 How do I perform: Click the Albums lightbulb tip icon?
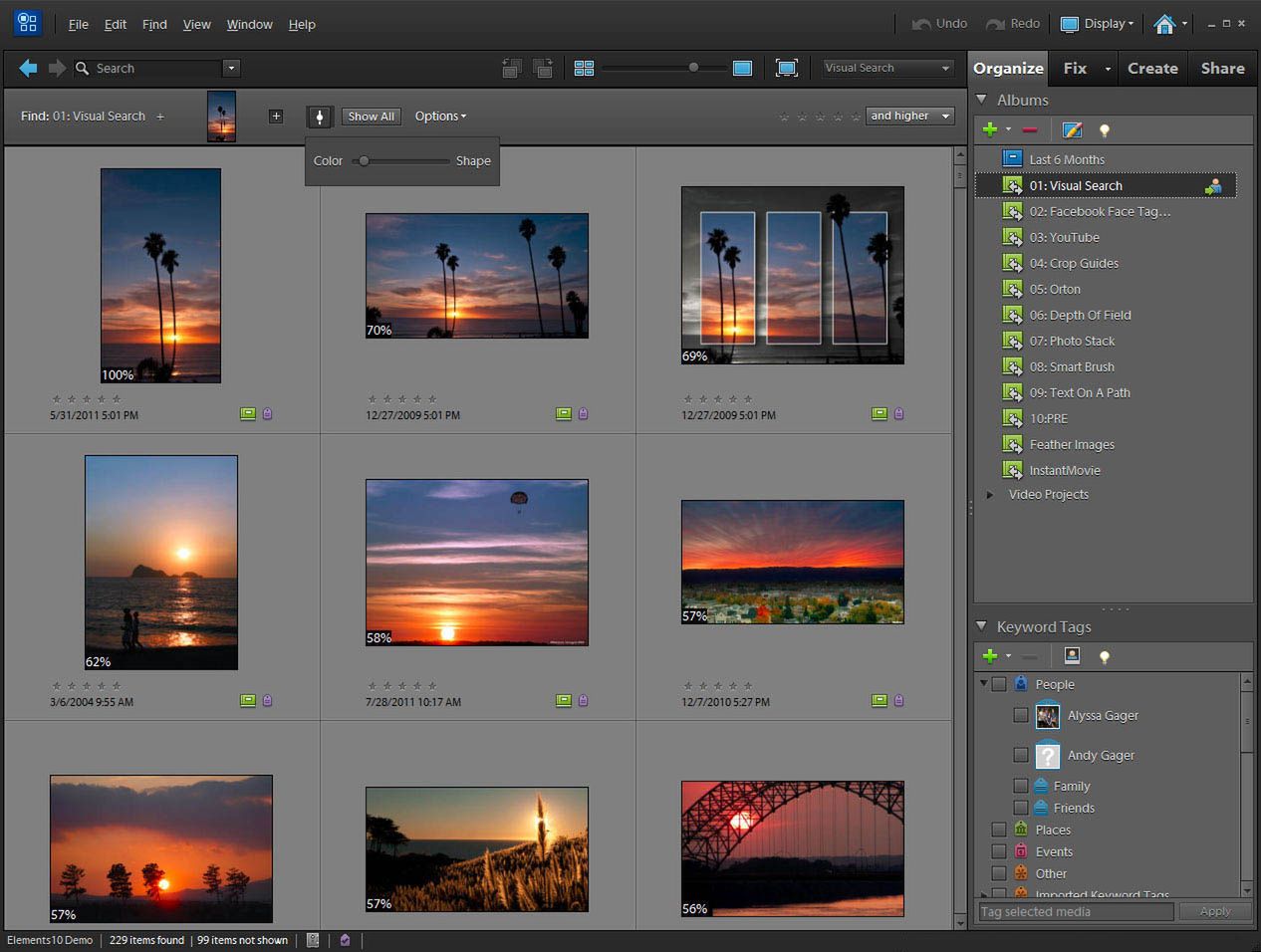tap(1104, 129)
